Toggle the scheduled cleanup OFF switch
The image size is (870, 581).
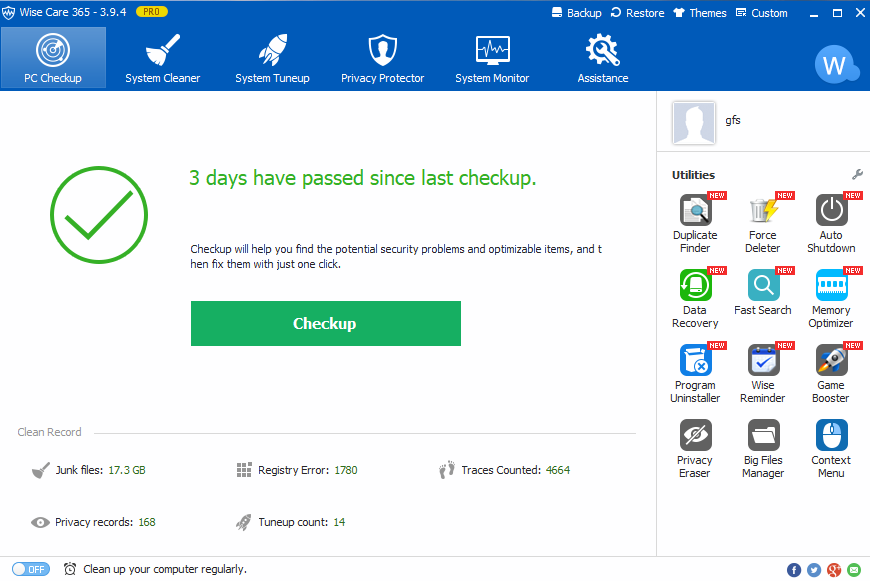pyautogui.click(x=31, y=569)
